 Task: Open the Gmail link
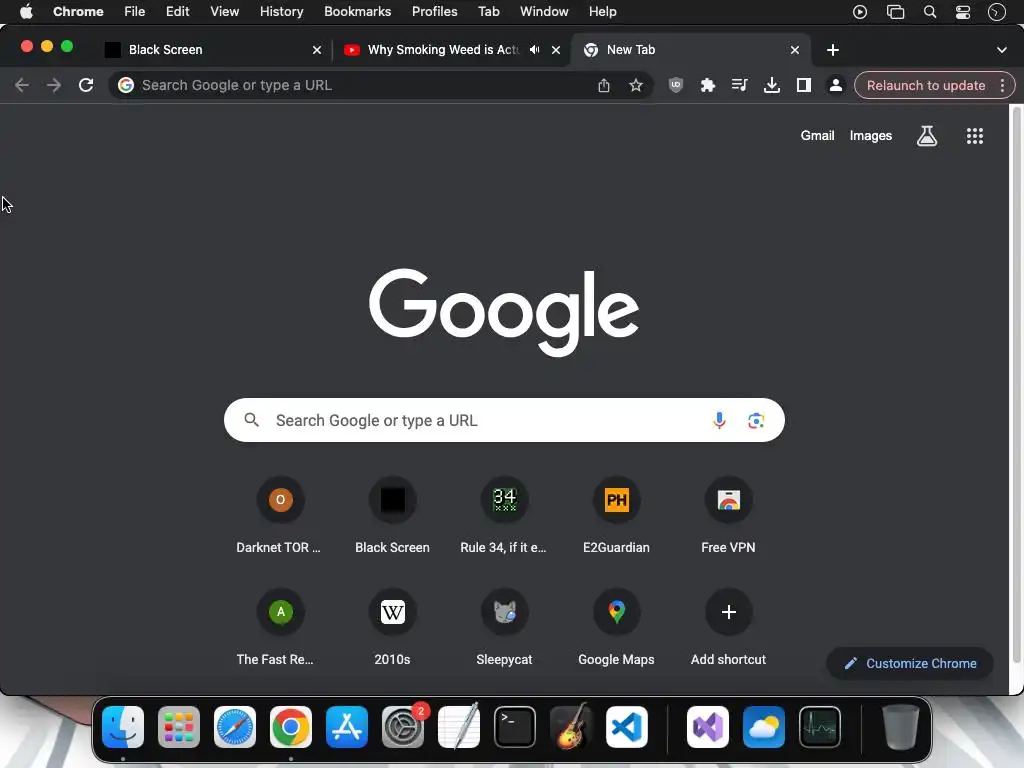(817, 135)
